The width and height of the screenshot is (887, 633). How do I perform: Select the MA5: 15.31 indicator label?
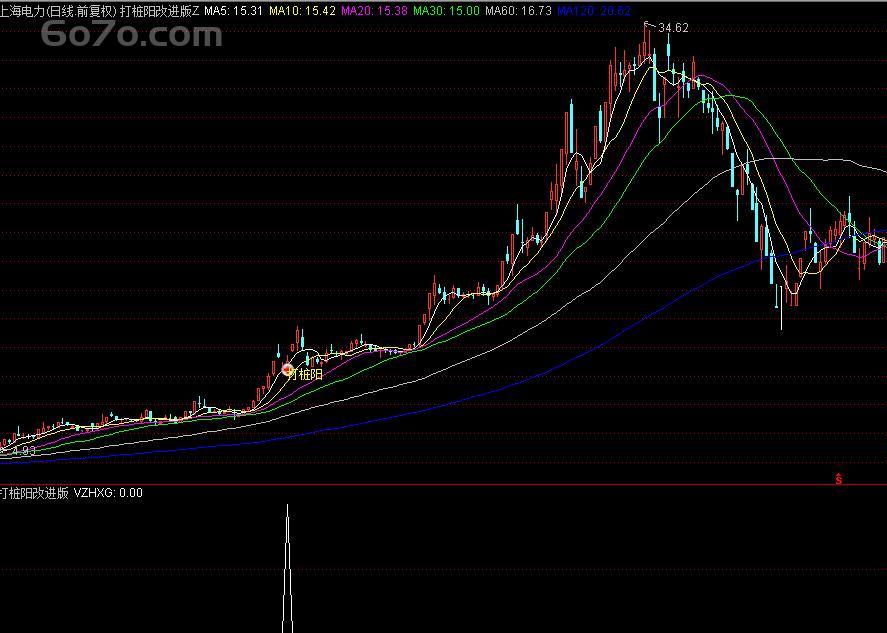233,11
